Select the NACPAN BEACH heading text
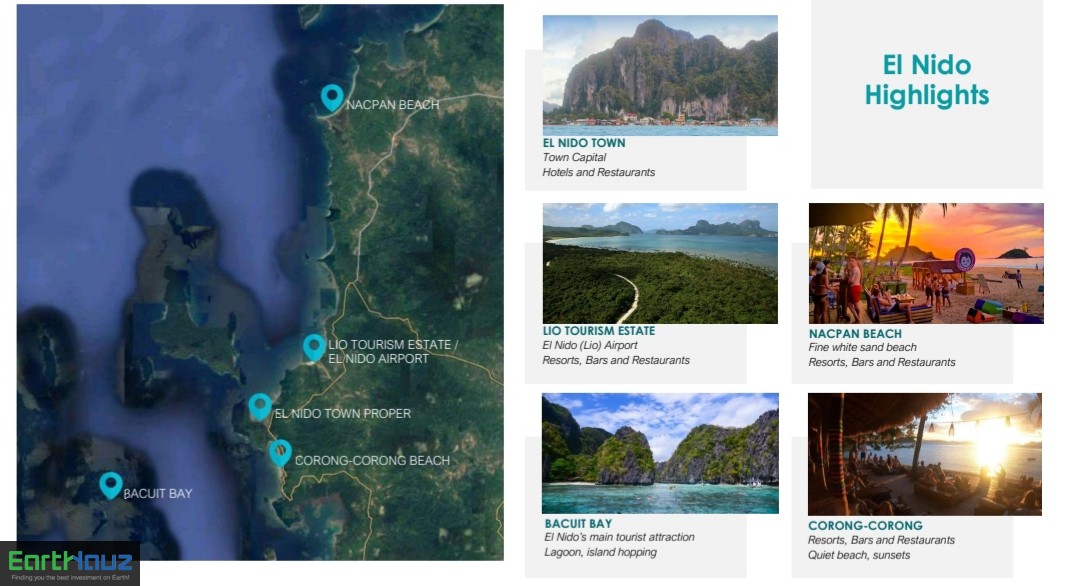 [x=855, y=334]
